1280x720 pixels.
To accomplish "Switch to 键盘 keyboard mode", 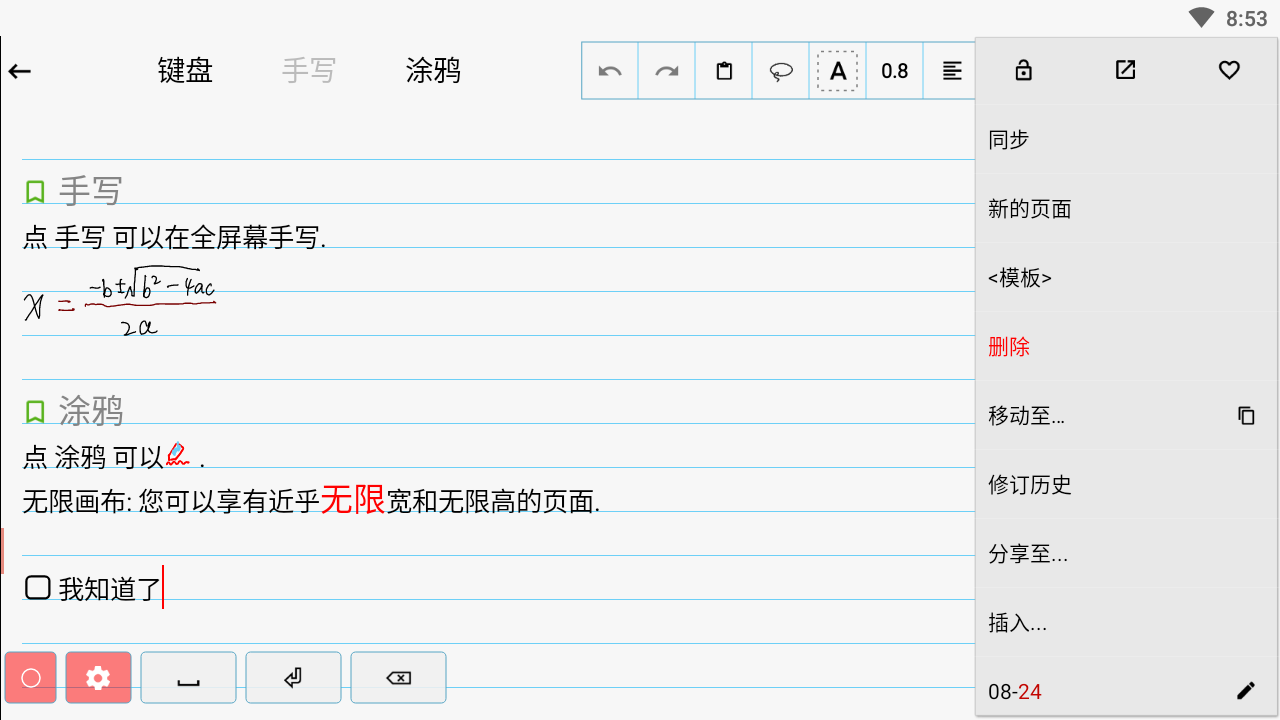I will click(x=185, y=70).
